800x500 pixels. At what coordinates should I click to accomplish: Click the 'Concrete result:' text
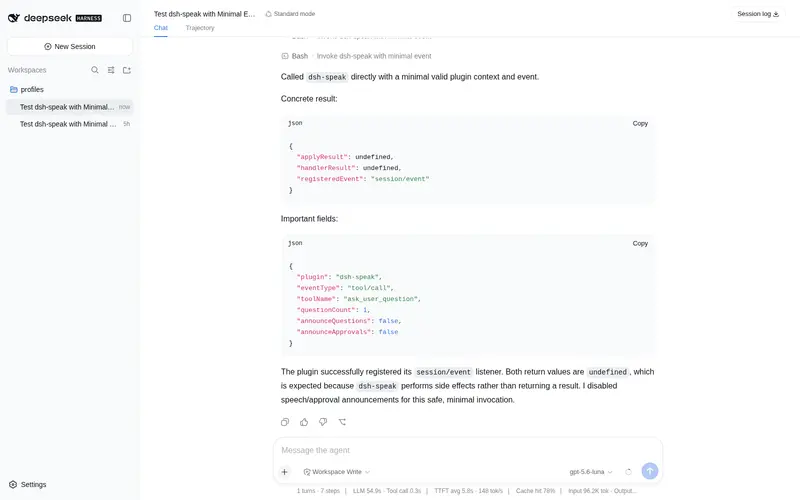tap(309, 98)
